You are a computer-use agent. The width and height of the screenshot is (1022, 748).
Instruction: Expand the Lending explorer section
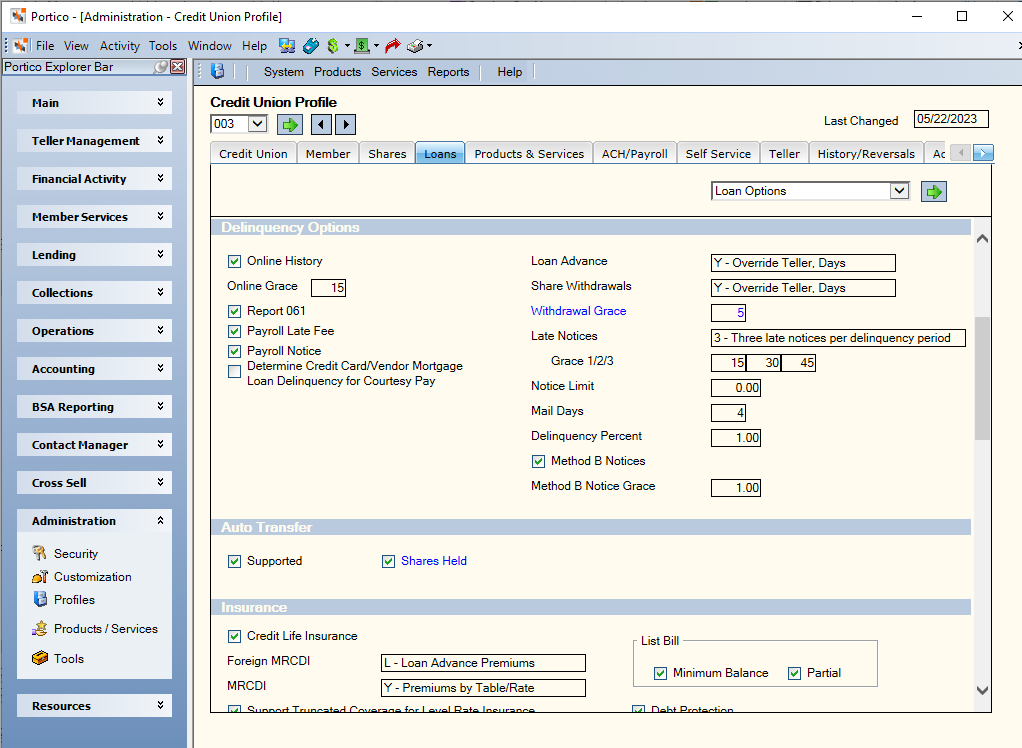tap(95, 255)
